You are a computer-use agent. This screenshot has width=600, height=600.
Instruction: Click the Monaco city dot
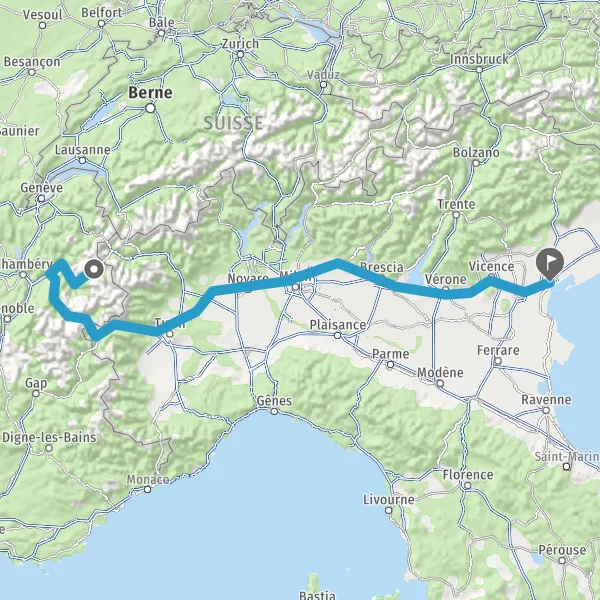(147, 489)
